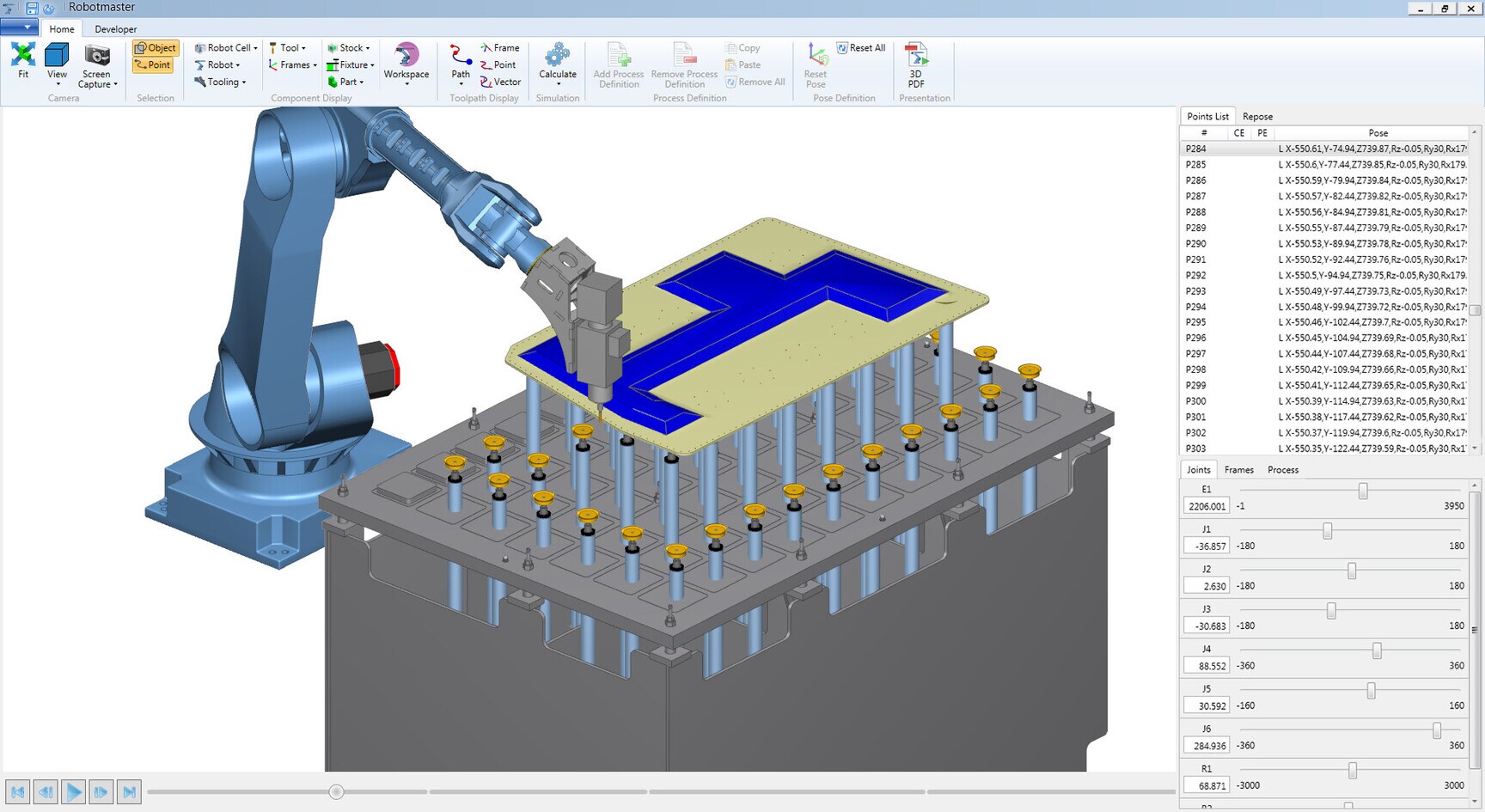The width and height of the screenshot is (1485, 812).
Task: Click the E1 value input field
Action: click(1206, 506)
